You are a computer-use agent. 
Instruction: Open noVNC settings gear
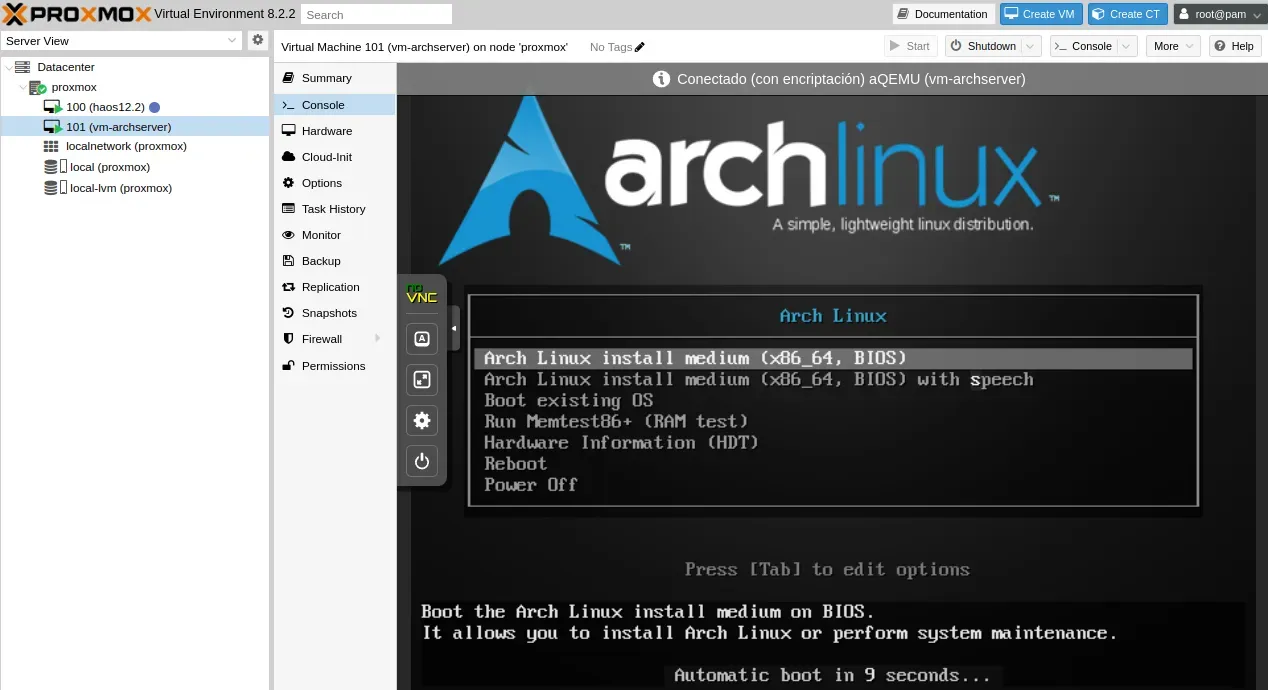[422, 420]
